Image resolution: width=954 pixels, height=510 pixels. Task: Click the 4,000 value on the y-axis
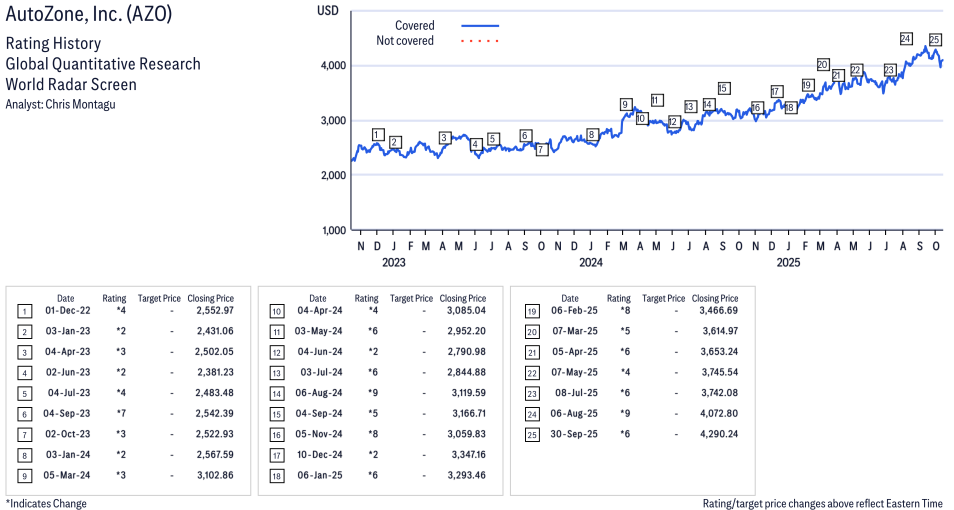point(332,66)
